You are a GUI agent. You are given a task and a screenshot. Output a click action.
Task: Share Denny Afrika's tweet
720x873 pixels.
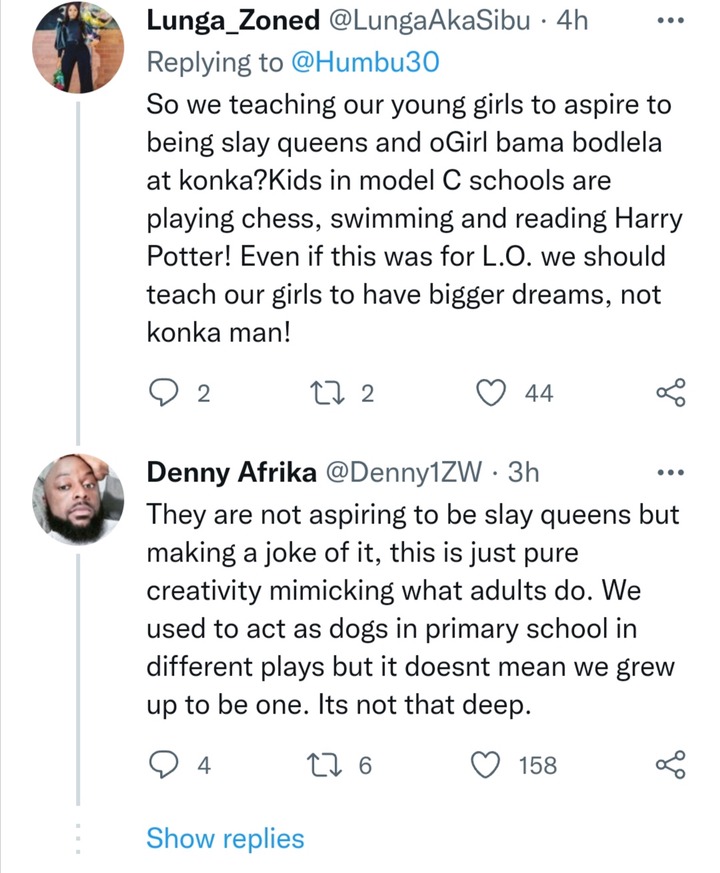tap(671, 764)
